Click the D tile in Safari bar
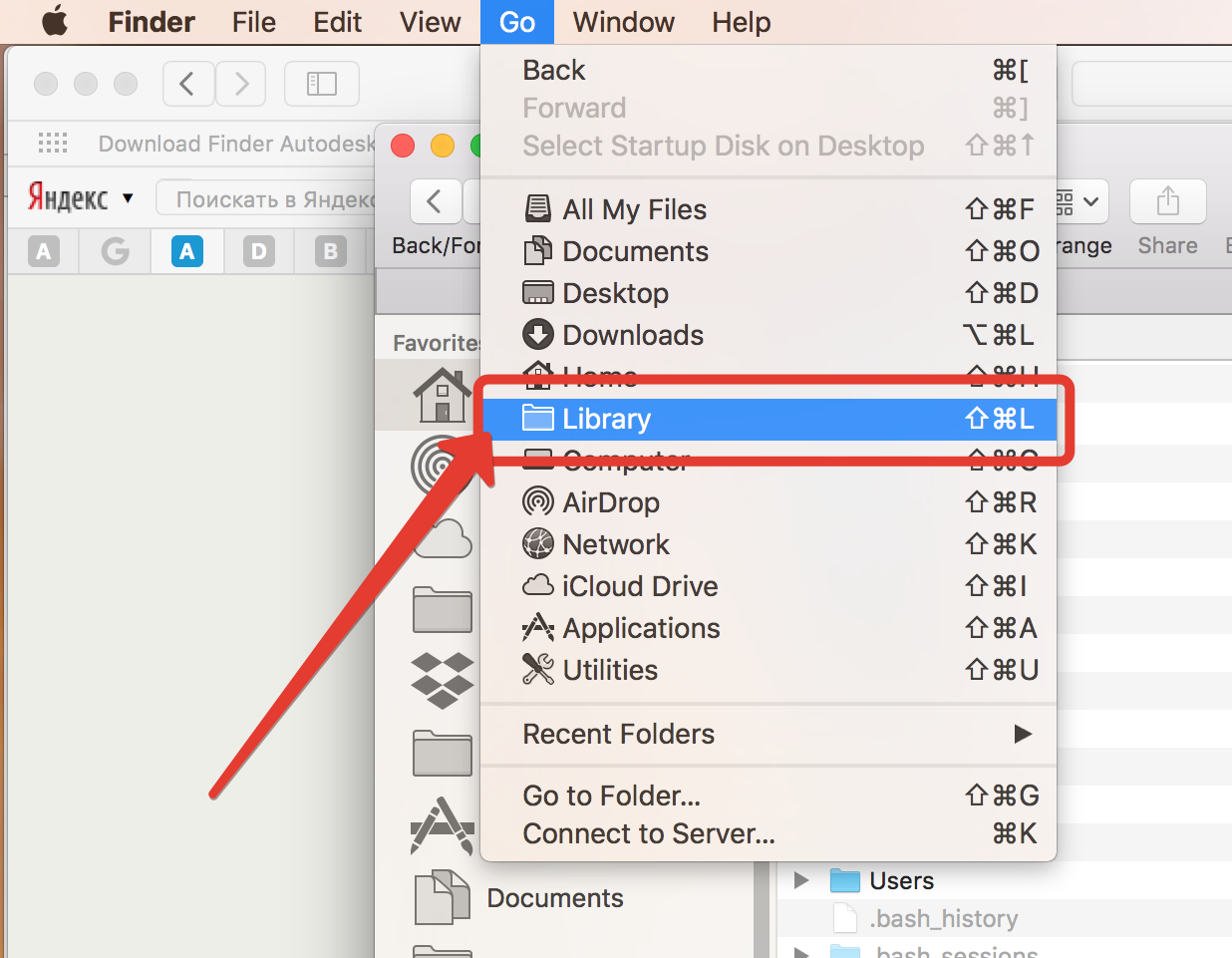1232x958 pixels. point(259,251)
